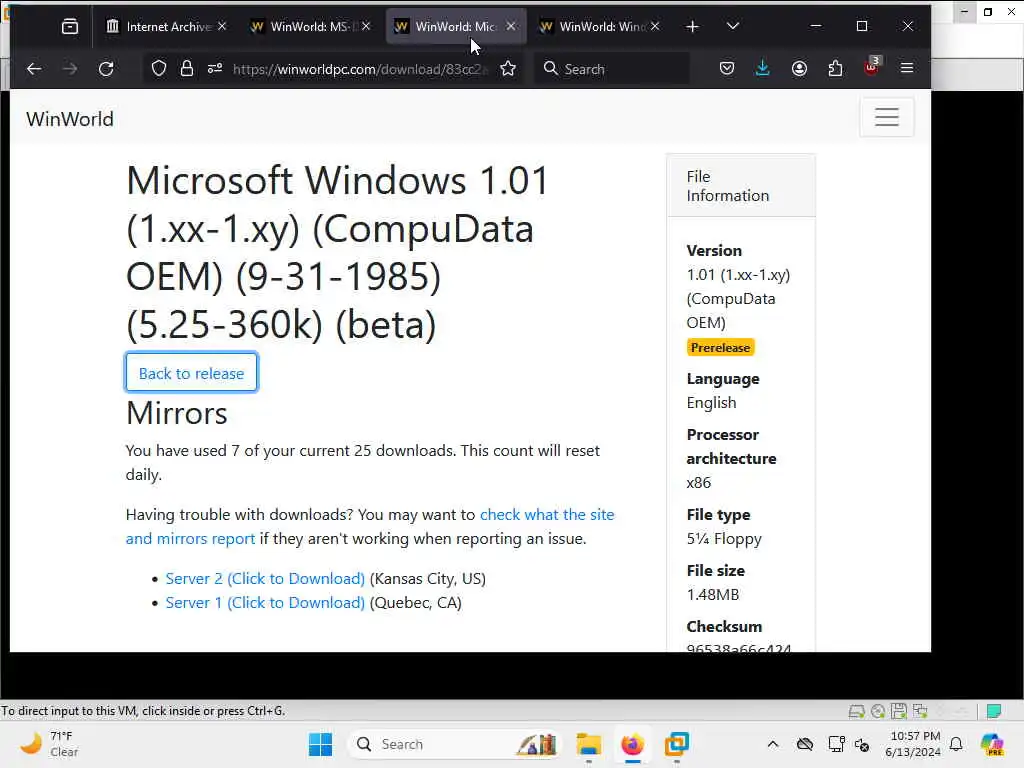1024x768 pixels.
Task: Open the Firefox account menu
Action: click(799, 69)
